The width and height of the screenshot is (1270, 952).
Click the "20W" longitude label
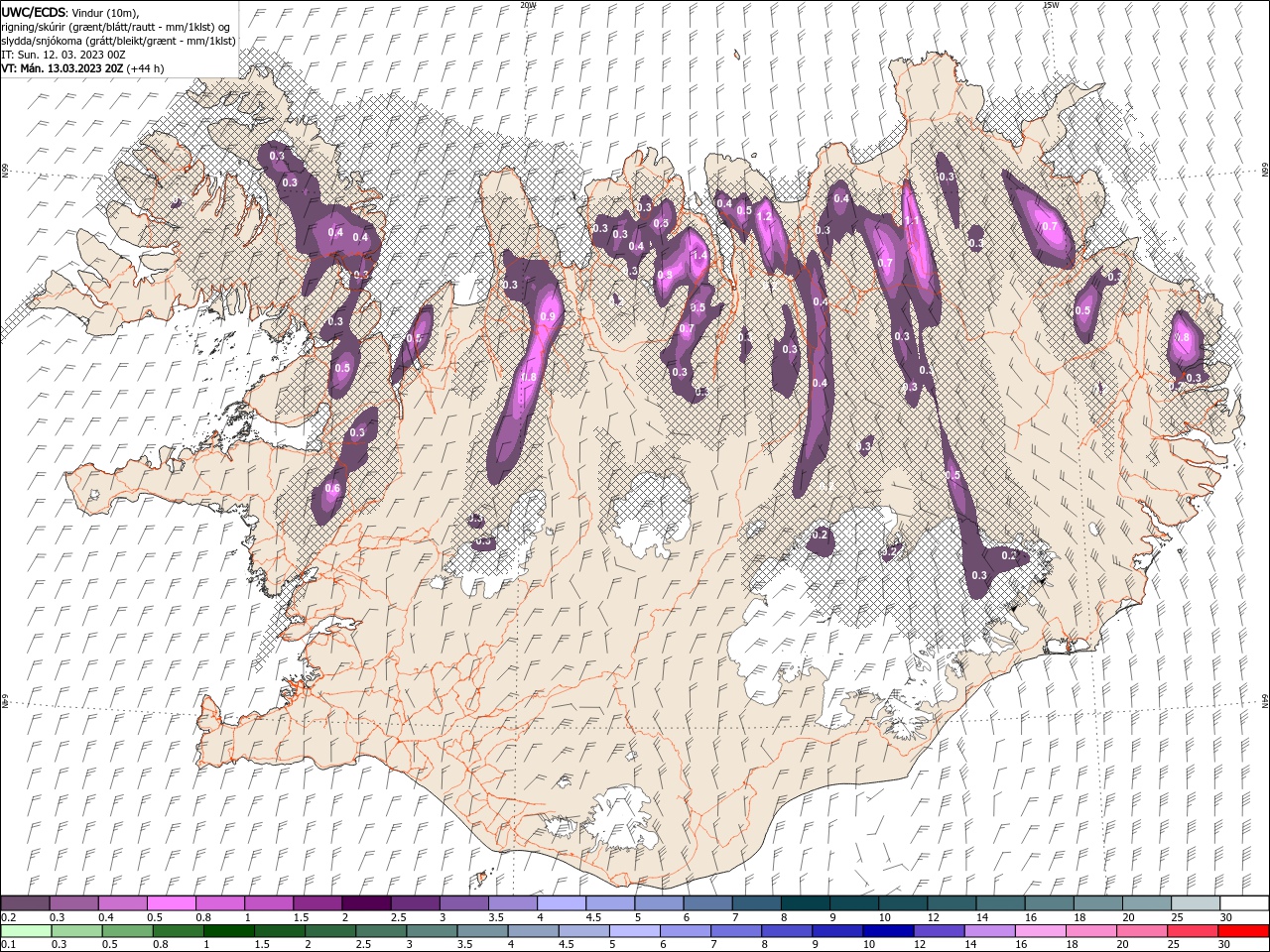tap(528, 5)
